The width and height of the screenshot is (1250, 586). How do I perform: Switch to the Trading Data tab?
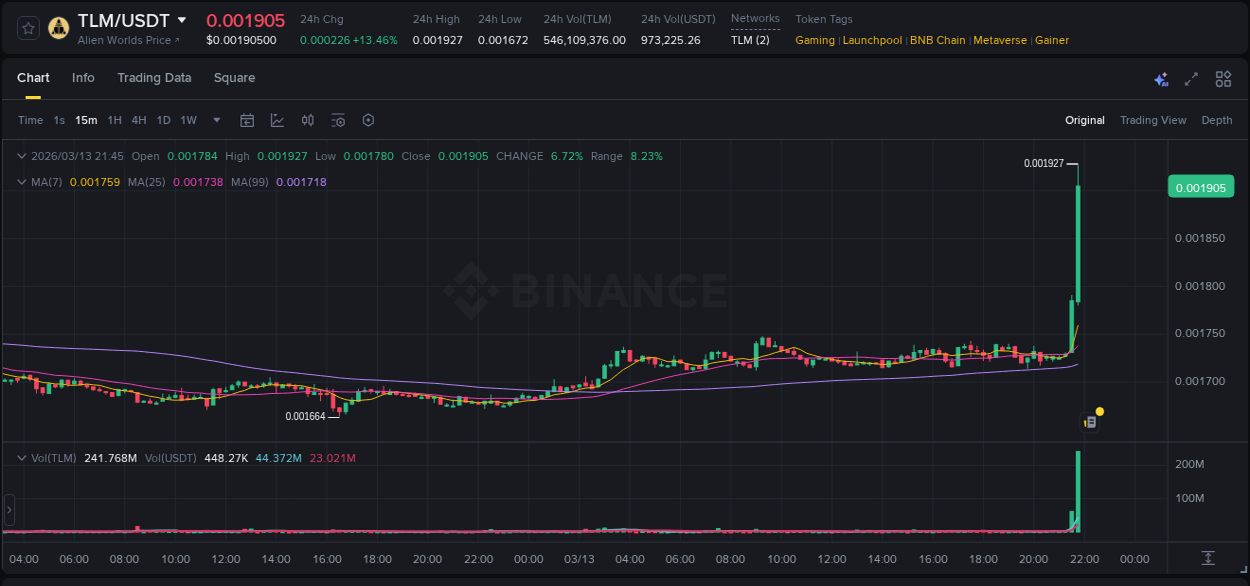[154, 77]
